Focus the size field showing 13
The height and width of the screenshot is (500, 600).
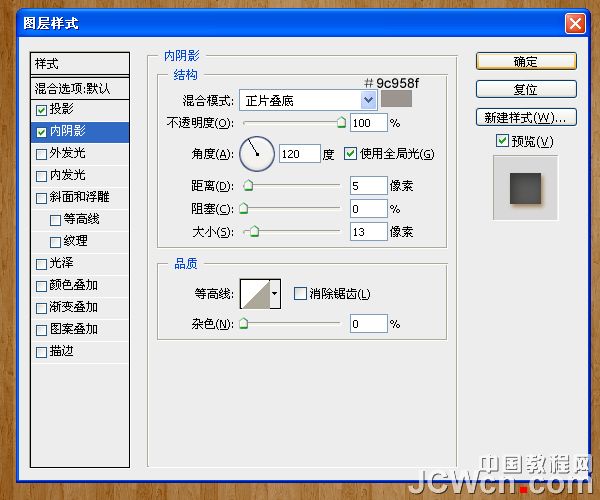(369, 231)
